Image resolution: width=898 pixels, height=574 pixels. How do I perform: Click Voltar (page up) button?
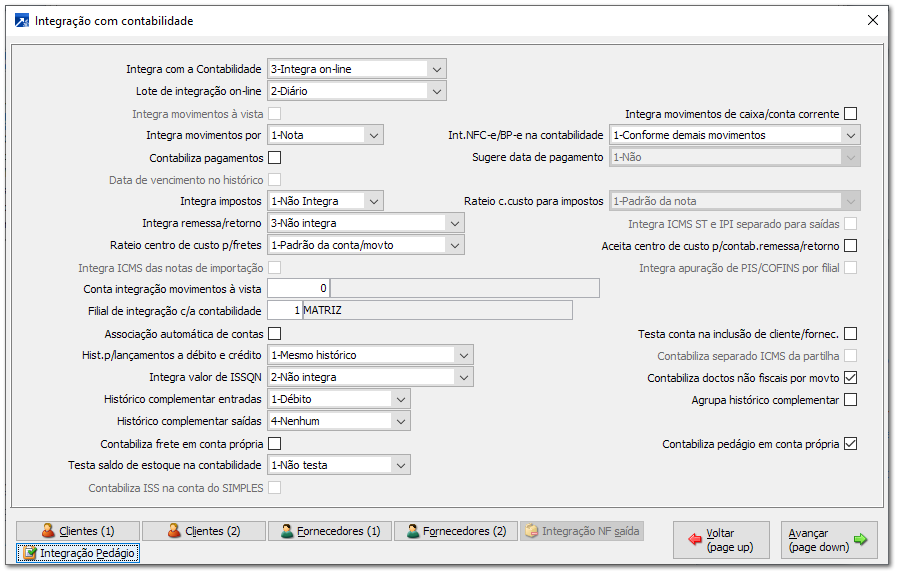720,540
